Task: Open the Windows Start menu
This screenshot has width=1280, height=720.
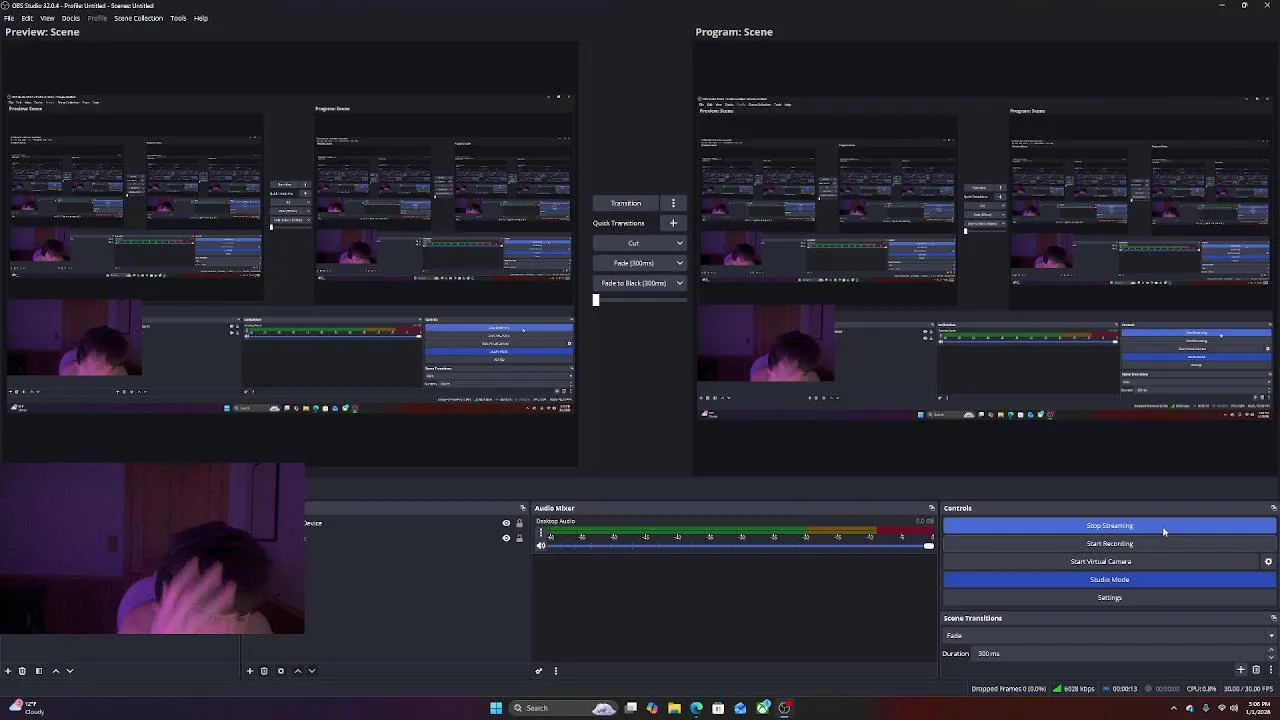Action: click(x=496, y=708)
